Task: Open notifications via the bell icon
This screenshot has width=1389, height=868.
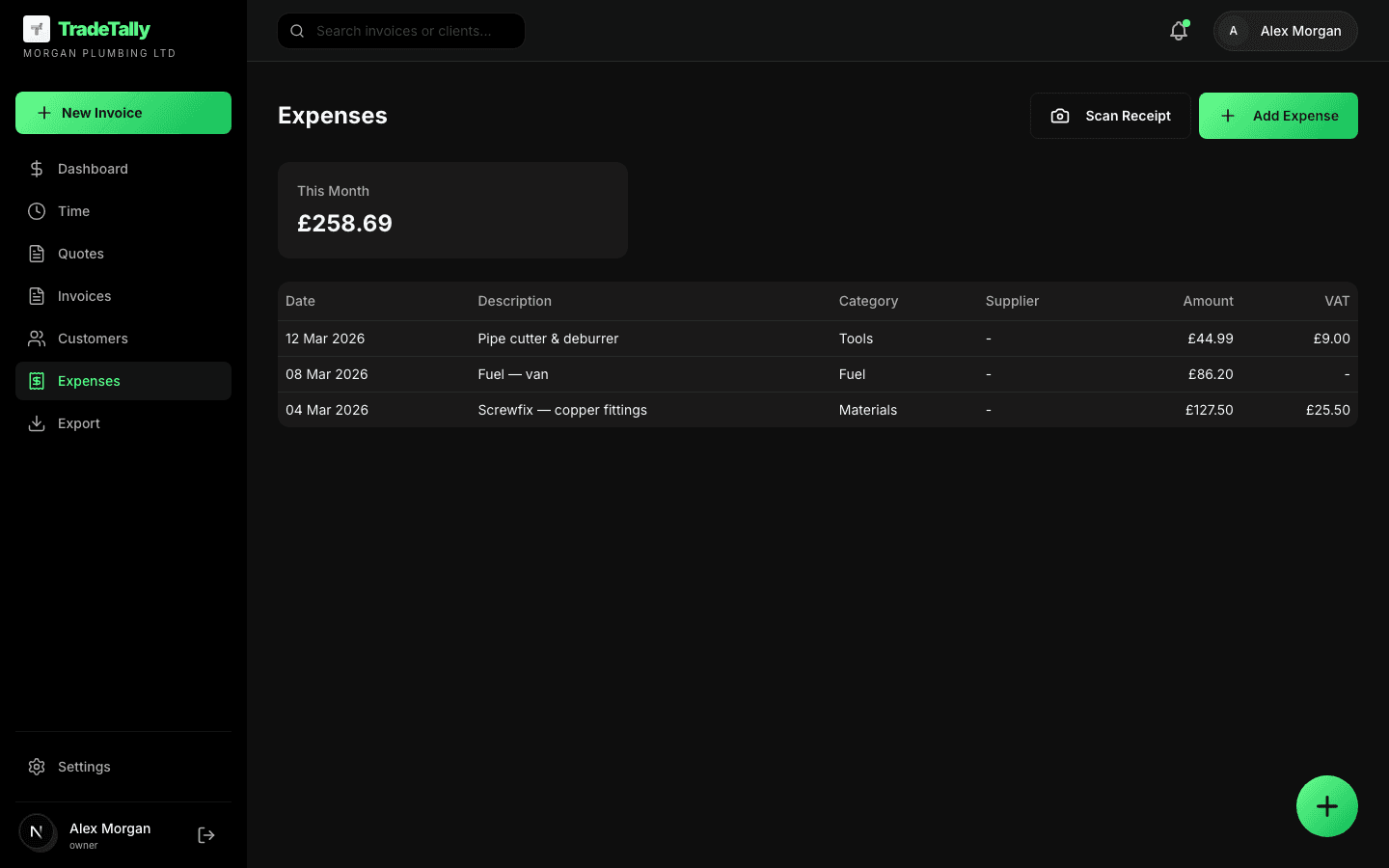Action: point(1178,31)
